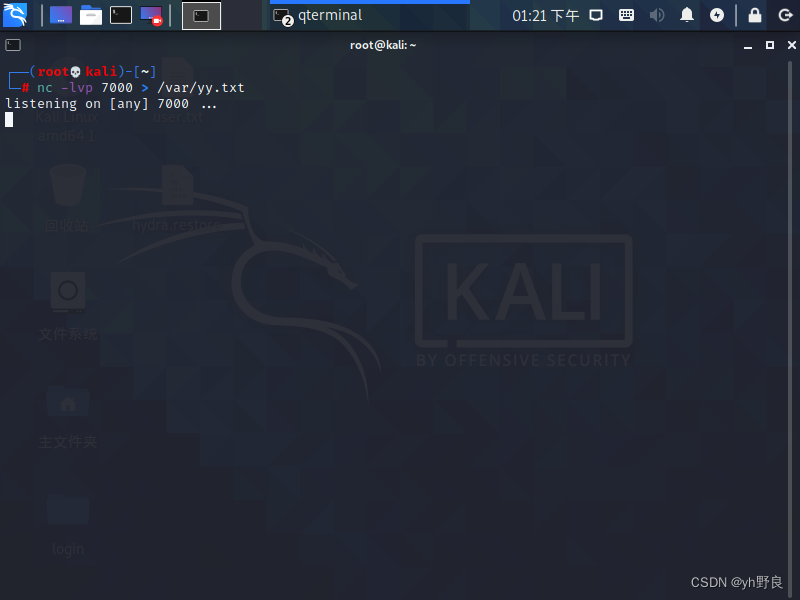This screenshot has width=800, height=600.
Task: Click the display tray icon
Action: click(596, 15)
